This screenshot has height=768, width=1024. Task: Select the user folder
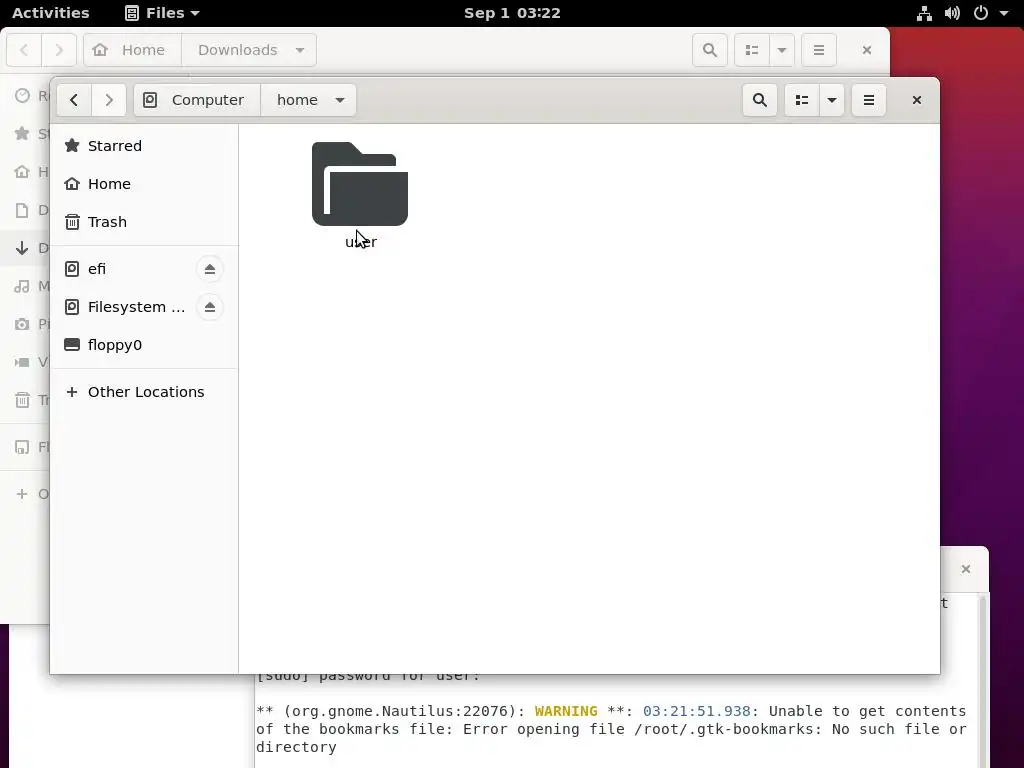click(360, 195)
